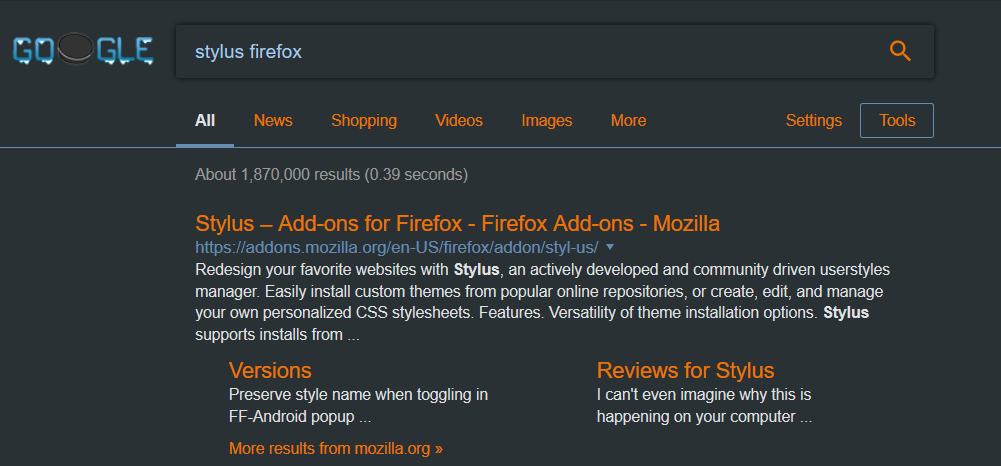Click the 'About 1,870,000 results' stats text
The width and height of the screenshot is (1001, 466).
331,174
